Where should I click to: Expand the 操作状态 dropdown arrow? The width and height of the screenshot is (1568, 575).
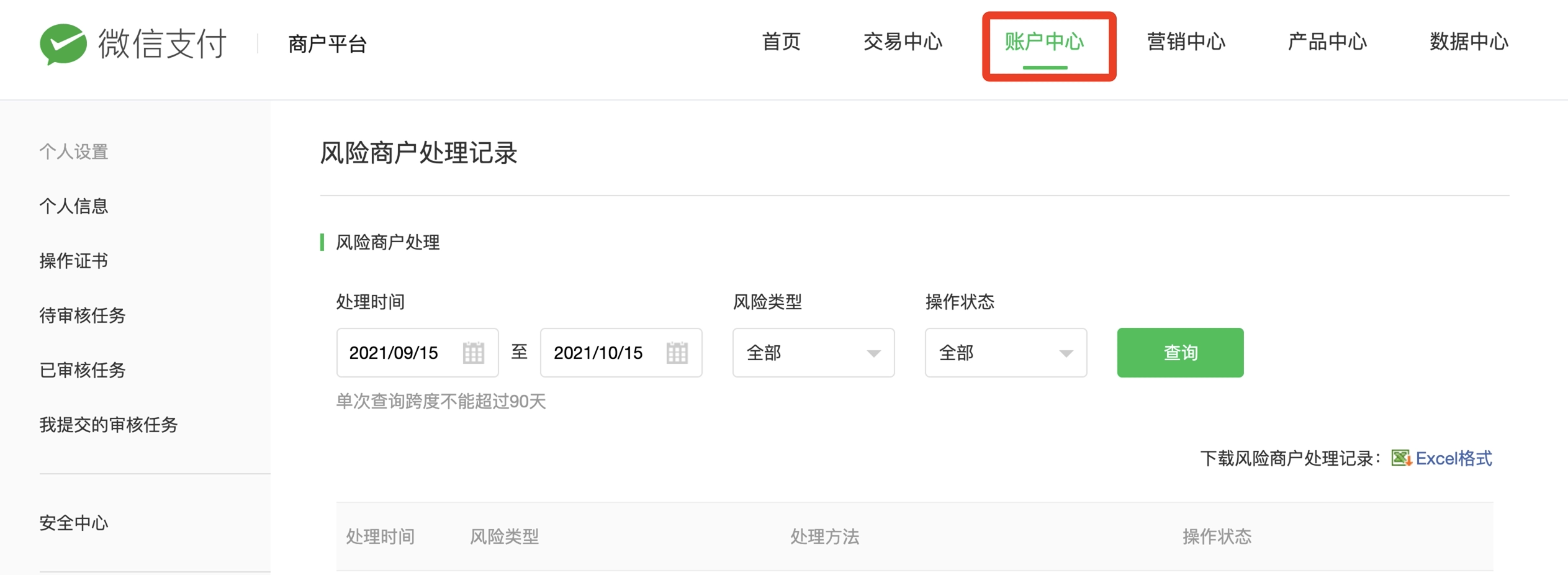point(1066,353)
